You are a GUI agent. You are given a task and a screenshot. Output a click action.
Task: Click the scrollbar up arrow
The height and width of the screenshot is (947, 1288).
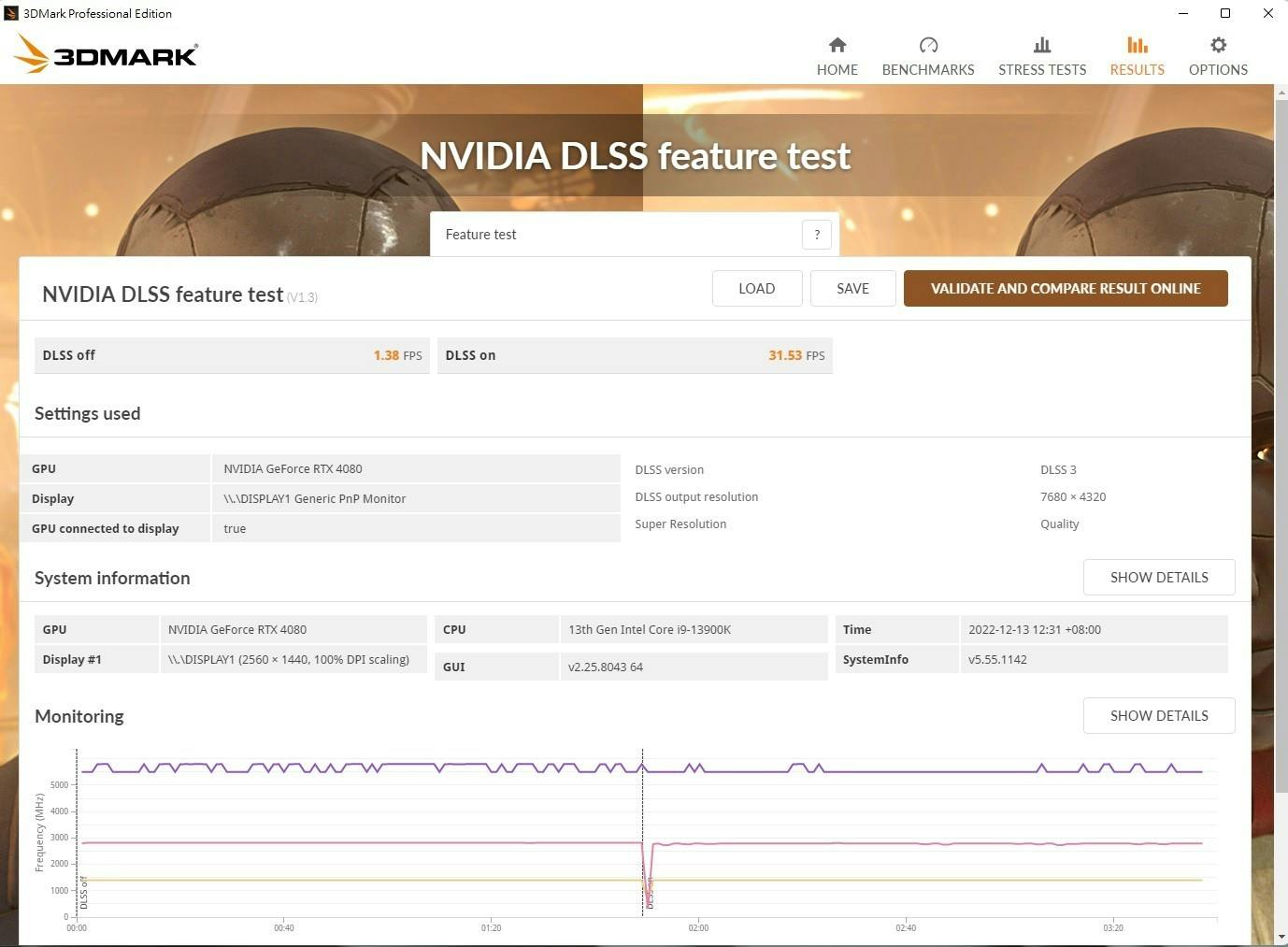tap(1281, 92)
